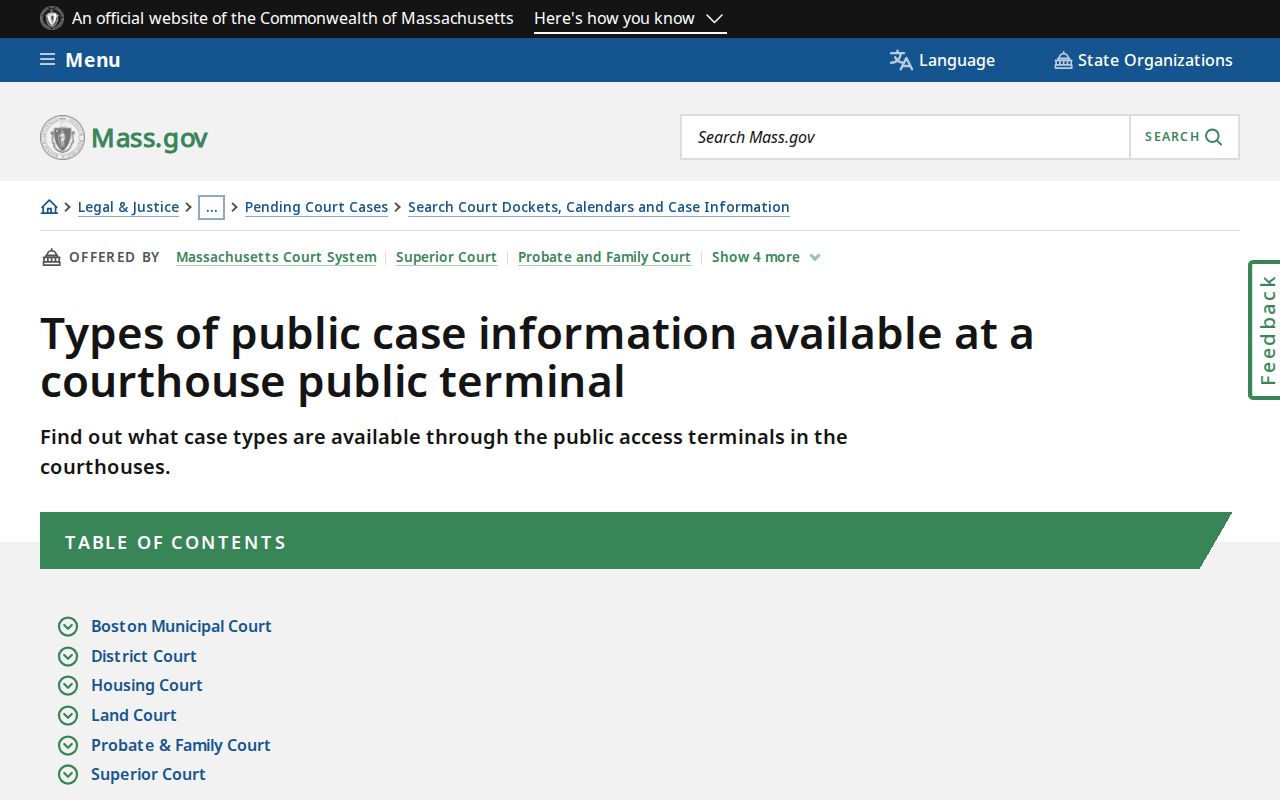1280x800 pixels.
Task: Follow the Pending Court Cases breadcrumb
Action: (x=316, y=207)
